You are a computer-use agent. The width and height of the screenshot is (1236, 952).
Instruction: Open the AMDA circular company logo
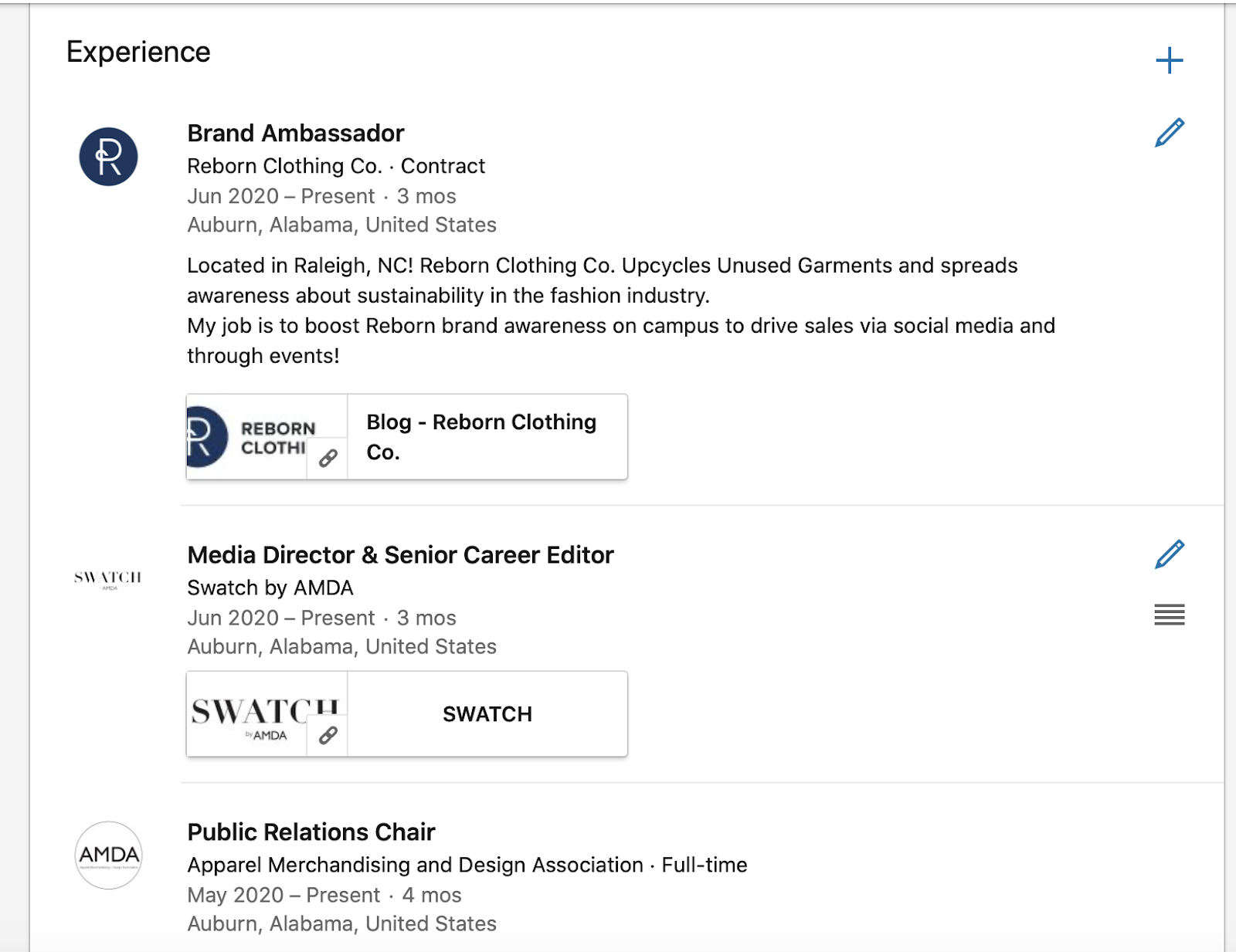click(109, 855)
